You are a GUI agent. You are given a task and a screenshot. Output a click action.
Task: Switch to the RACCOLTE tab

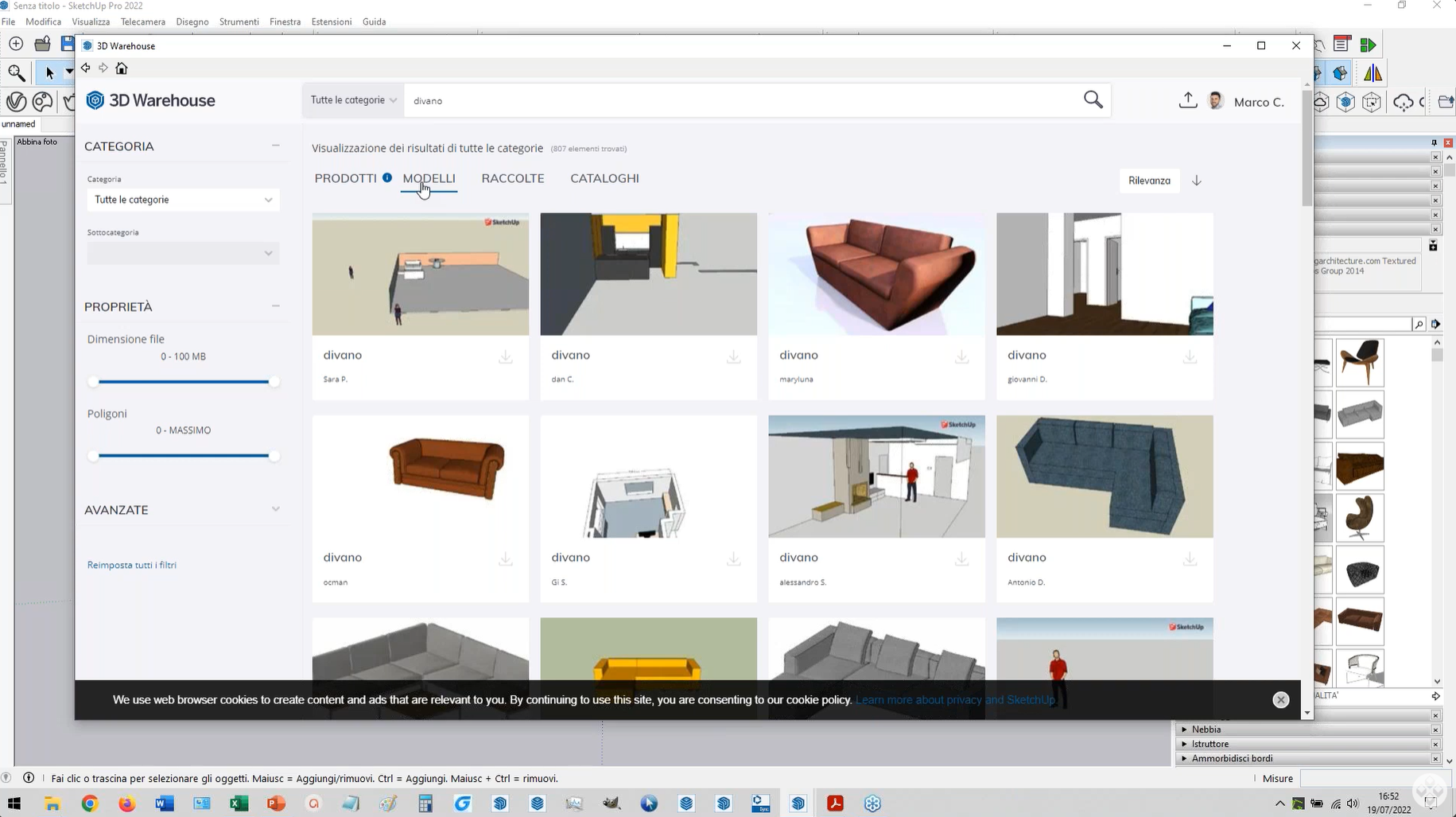coord(513,178)
